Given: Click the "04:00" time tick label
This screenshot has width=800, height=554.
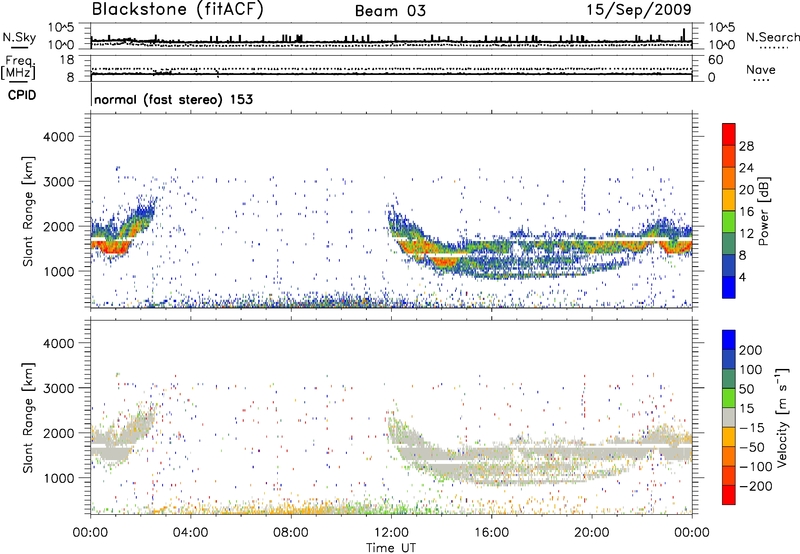Looking at the screenshot, I should click(190, 533).
